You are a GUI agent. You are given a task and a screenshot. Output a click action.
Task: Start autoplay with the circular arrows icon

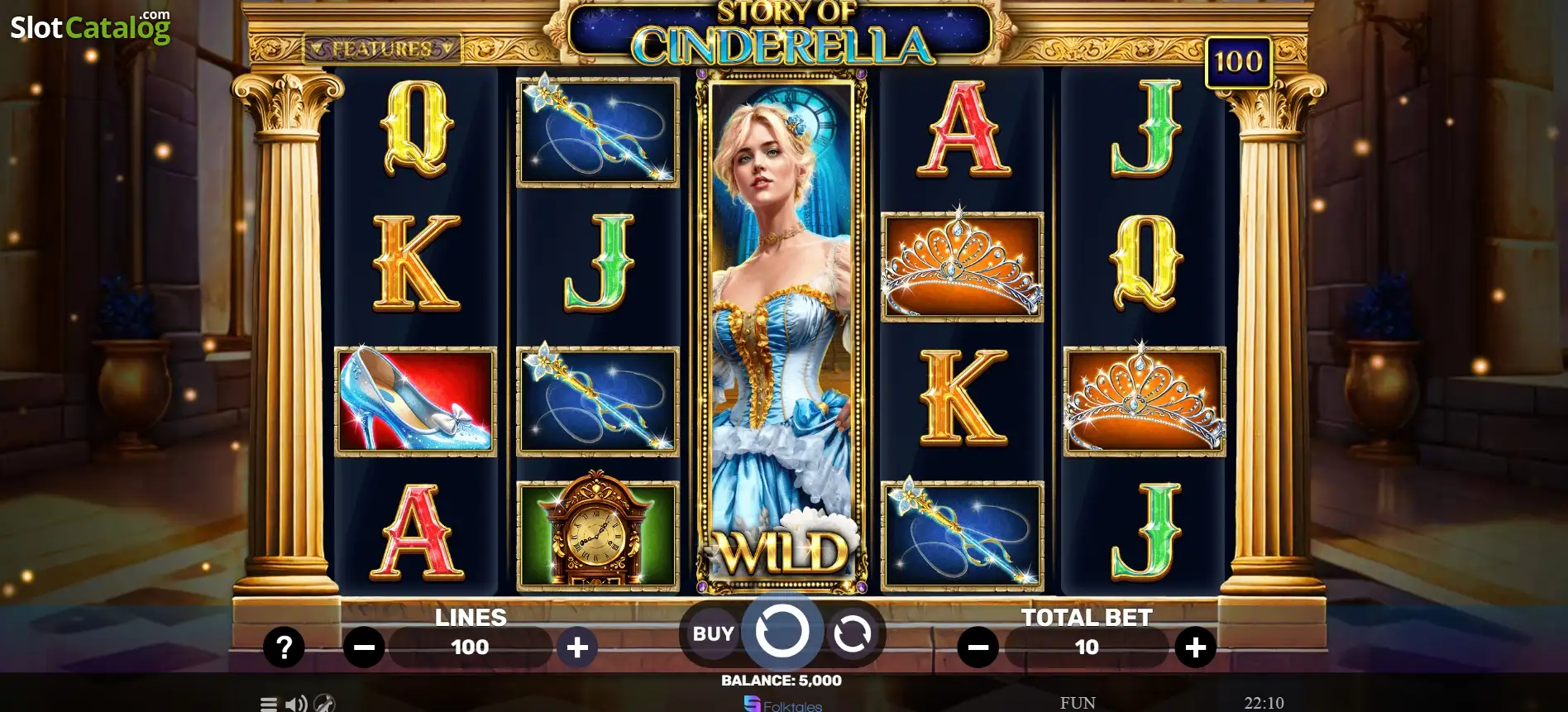[852, 634]
